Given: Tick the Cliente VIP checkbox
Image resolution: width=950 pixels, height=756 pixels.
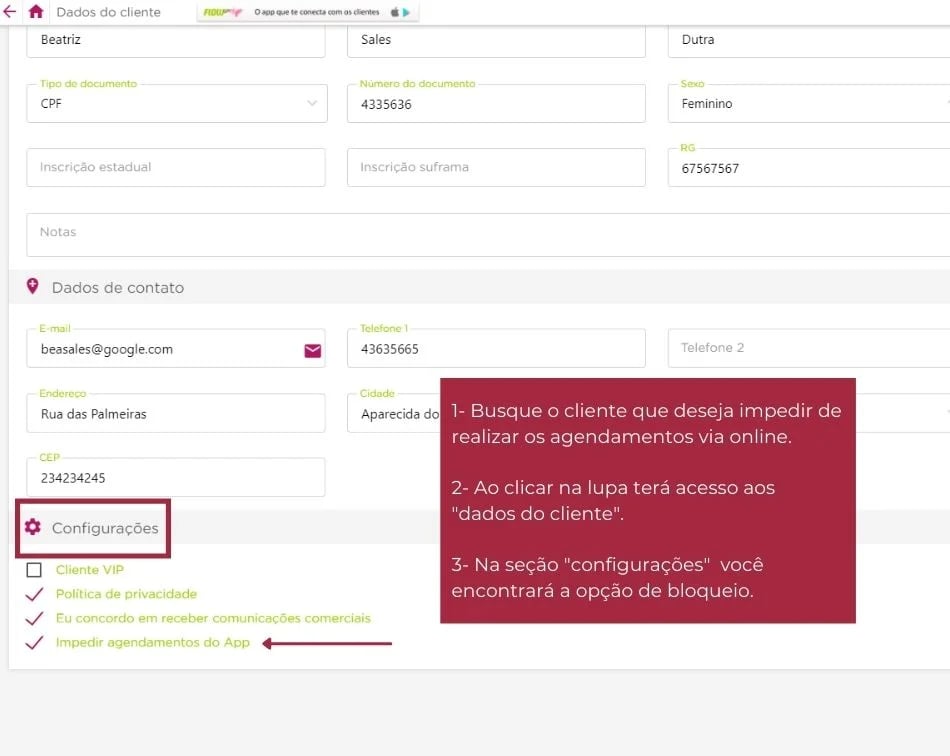Looking at the screenshot, I should click(34, 570).
